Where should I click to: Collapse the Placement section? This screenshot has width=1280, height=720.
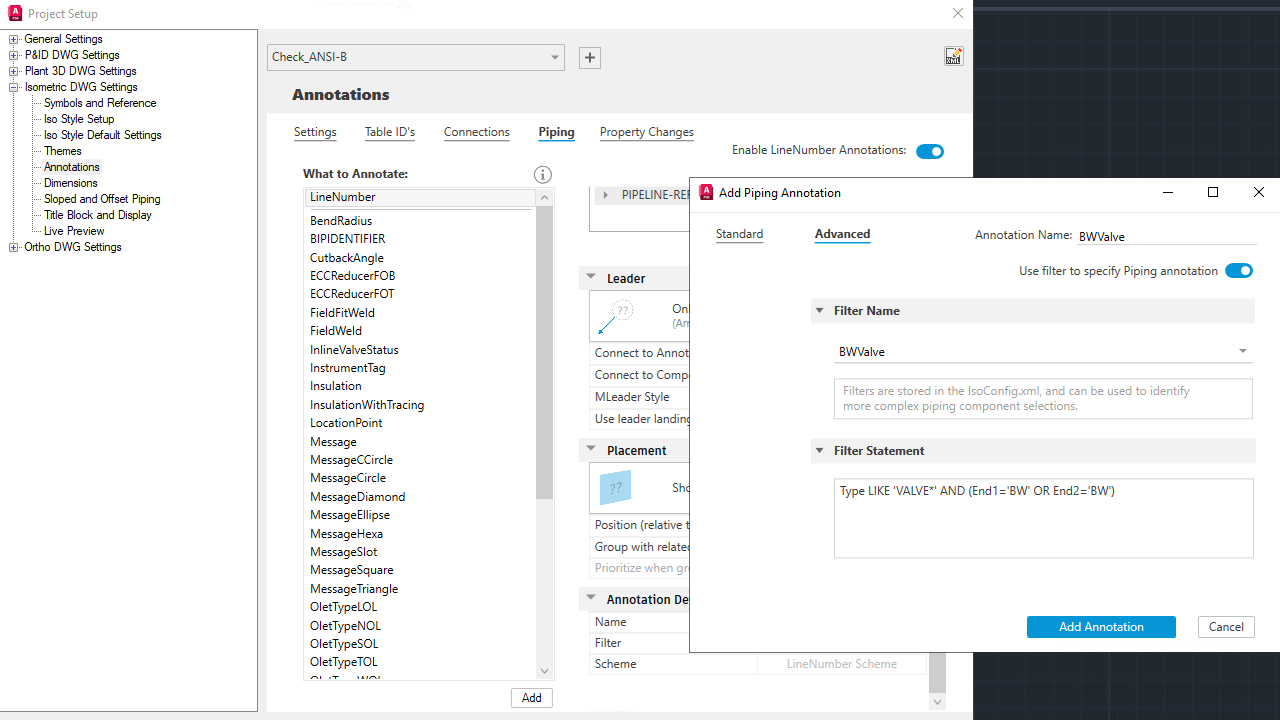tap(591, 450)
